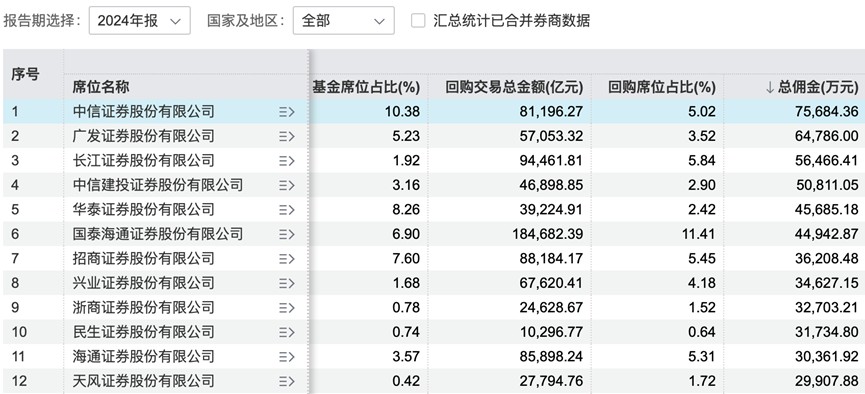Viewport: 865px width, 394px height.
Task: Toggle 汇总统计已合并券商数据 checkbox
Action: [x=419, y=21]
